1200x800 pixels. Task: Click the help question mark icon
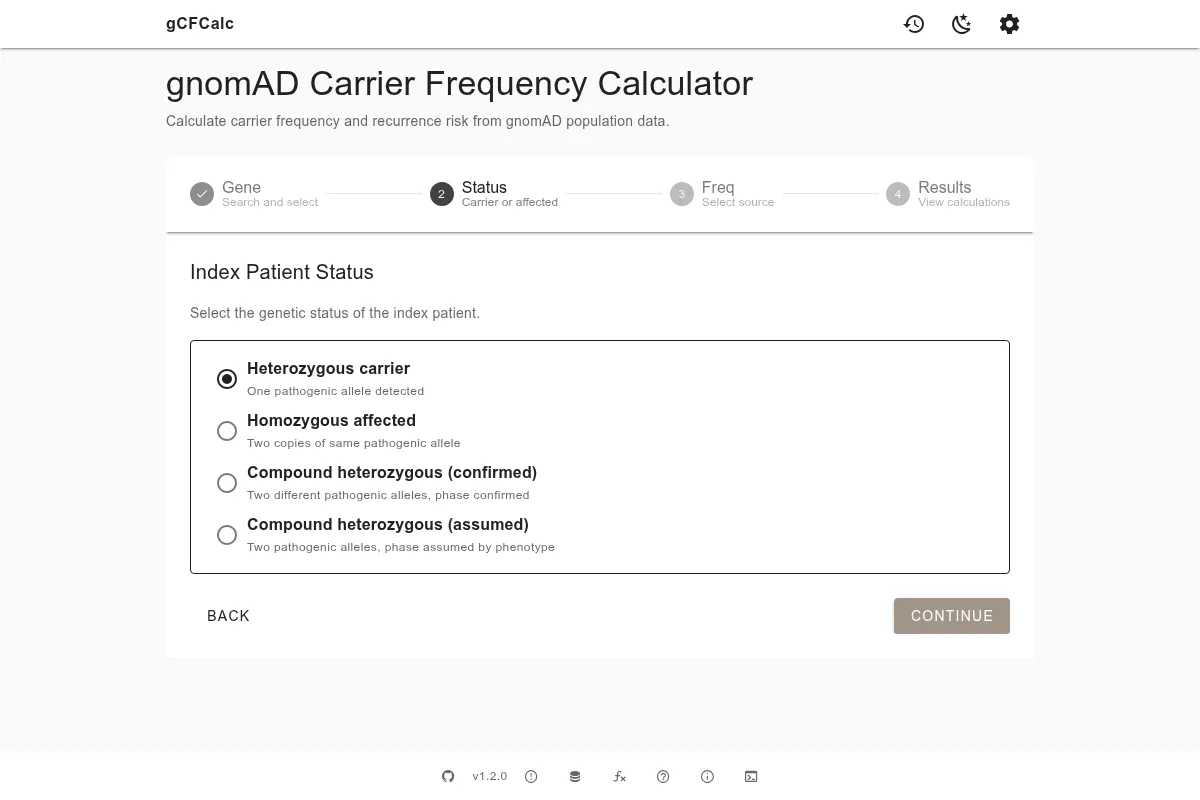click(x=663, y=776)
